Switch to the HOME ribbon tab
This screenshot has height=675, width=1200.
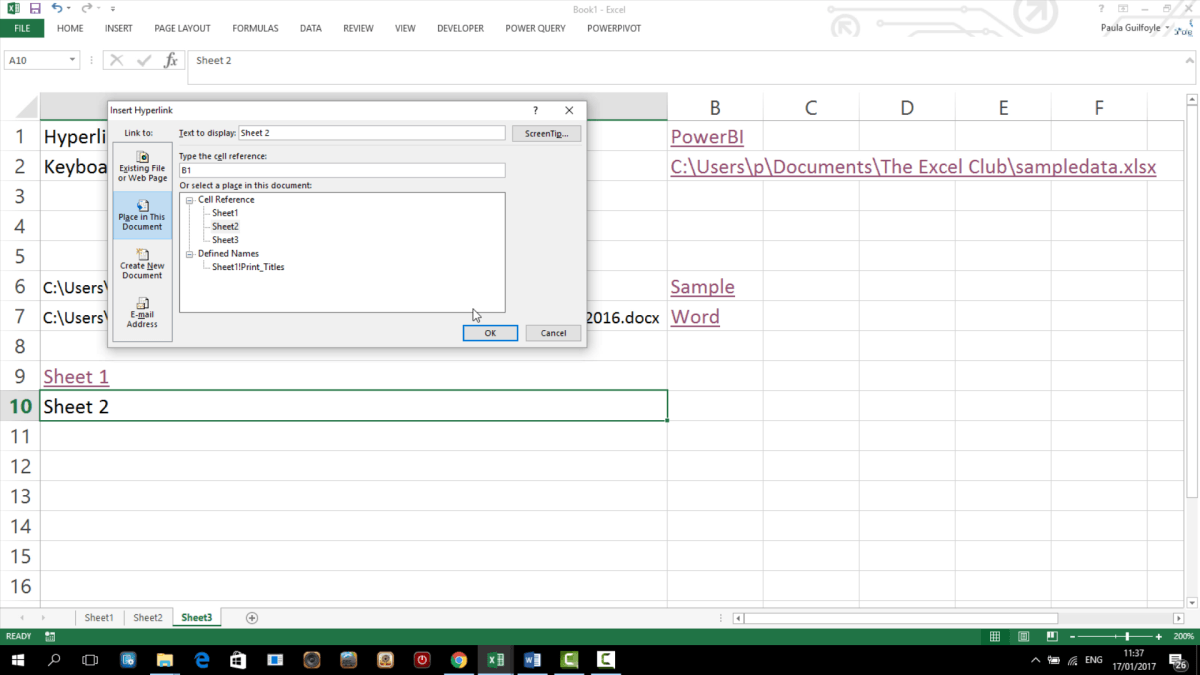pyautogui.click(x=70, y=28)
